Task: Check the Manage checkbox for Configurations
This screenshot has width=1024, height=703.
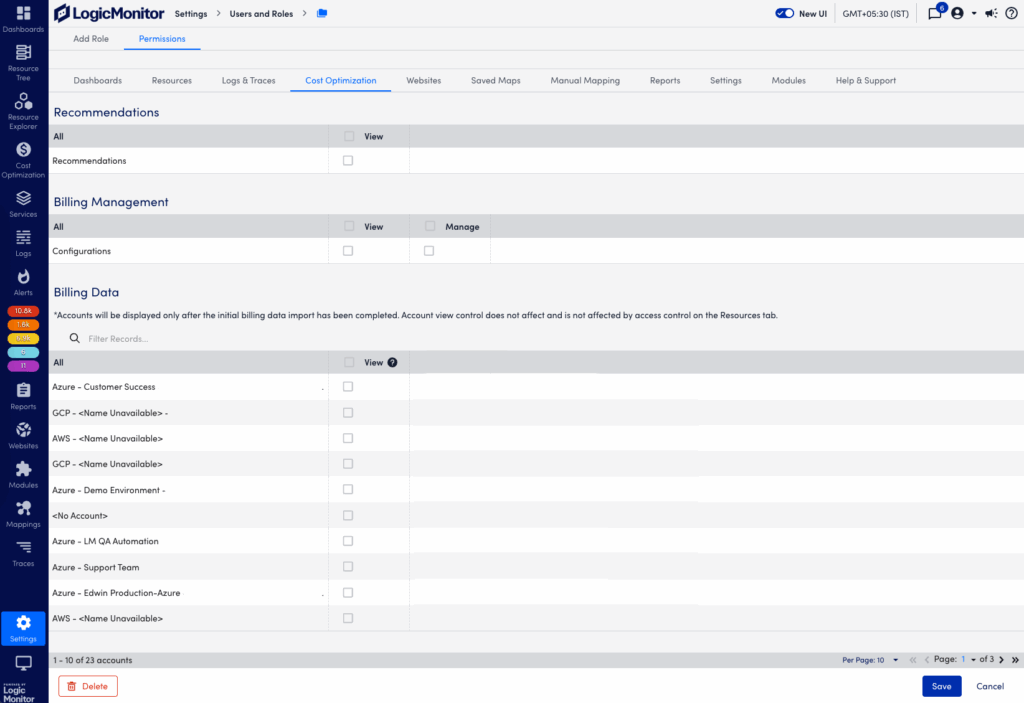Action: [428, 250]
